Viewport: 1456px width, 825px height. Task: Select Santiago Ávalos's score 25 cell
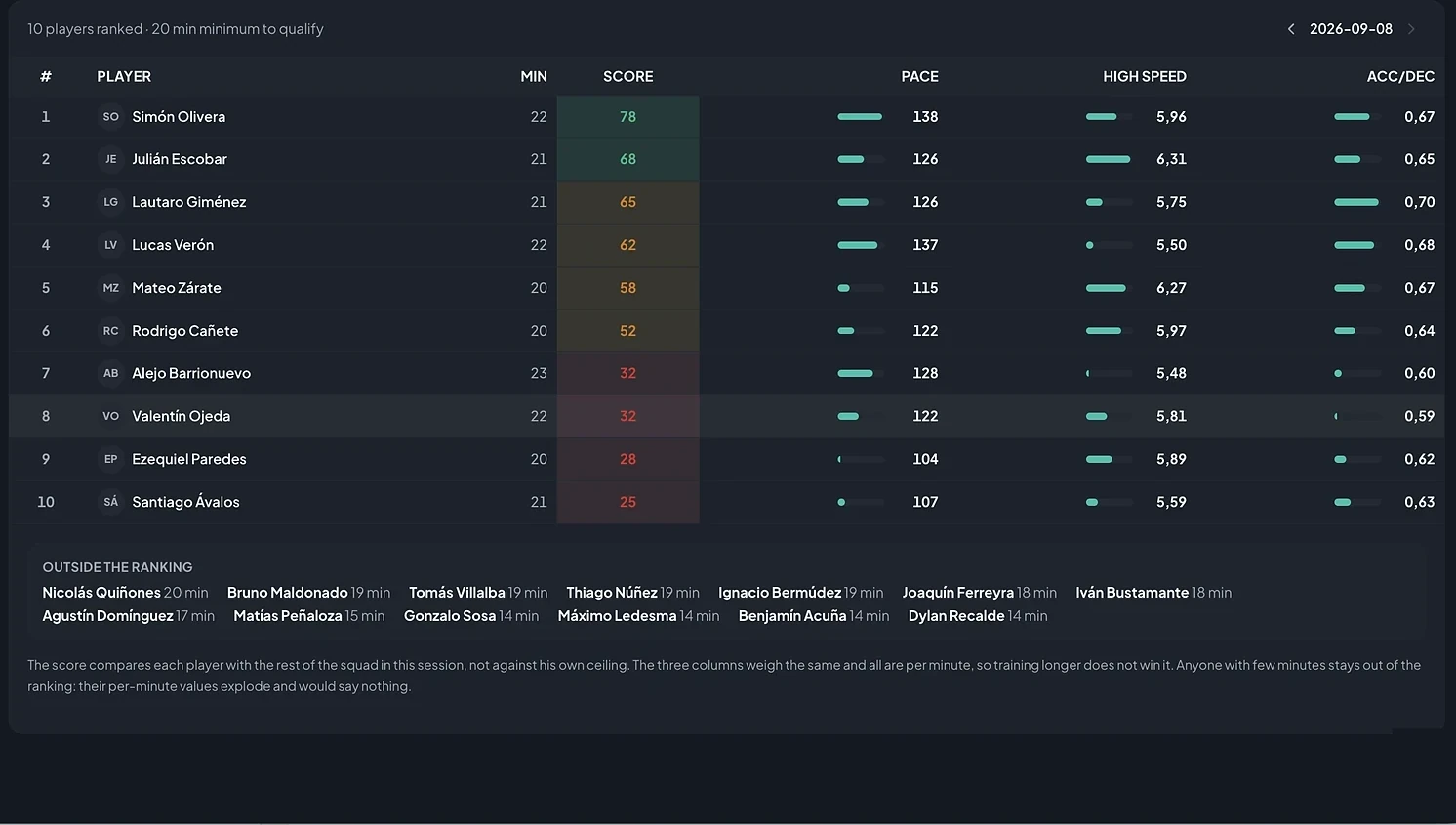pos(628,502)
